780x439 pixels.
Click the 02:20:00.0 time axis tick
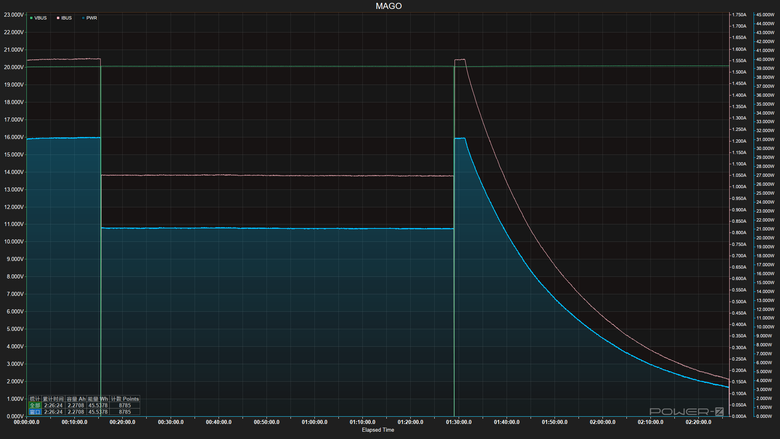point(698,422)
